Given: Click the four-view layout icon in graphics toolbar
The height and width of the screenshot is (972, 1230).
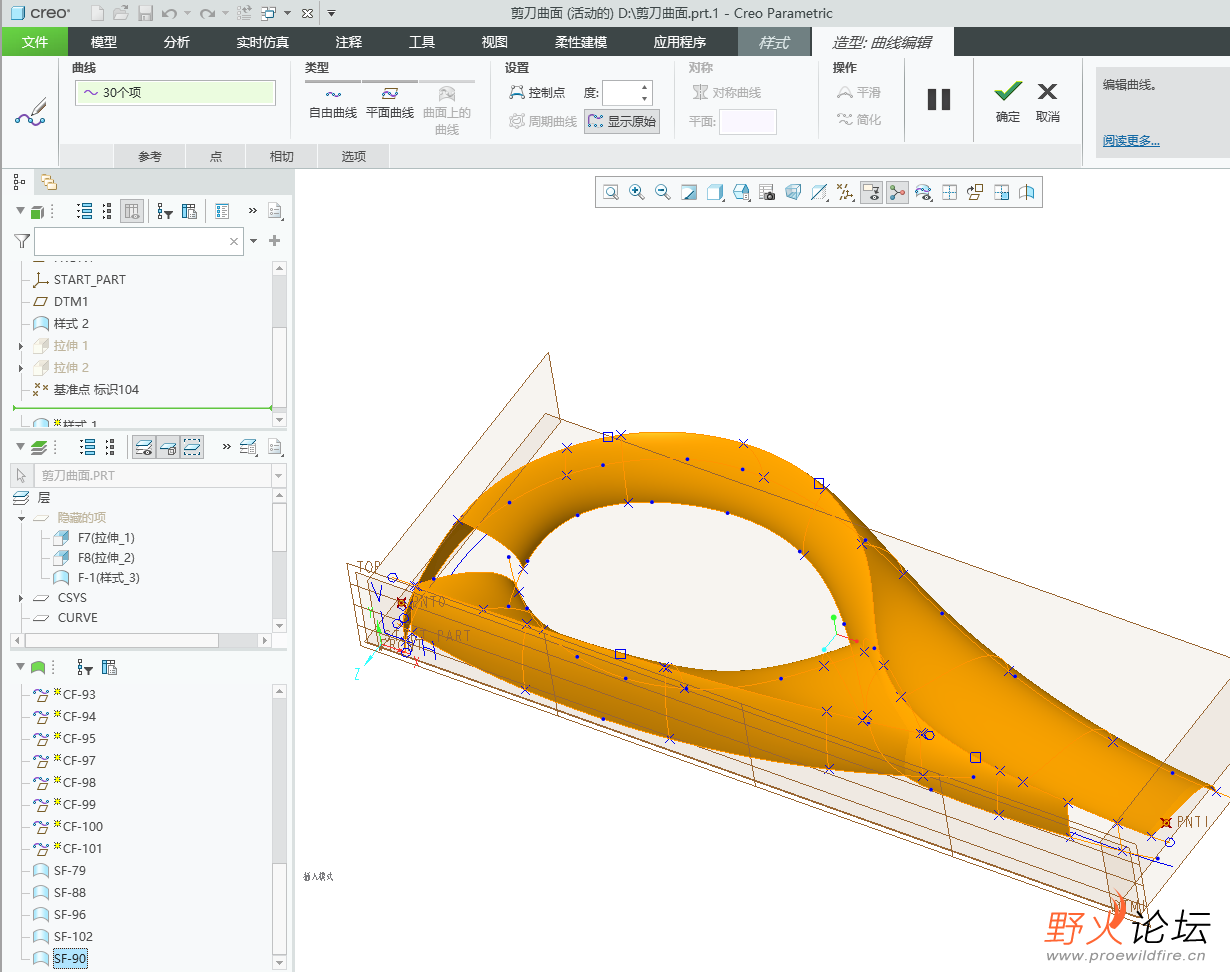Looking at the screenshot, I should (x=949, y=192).
